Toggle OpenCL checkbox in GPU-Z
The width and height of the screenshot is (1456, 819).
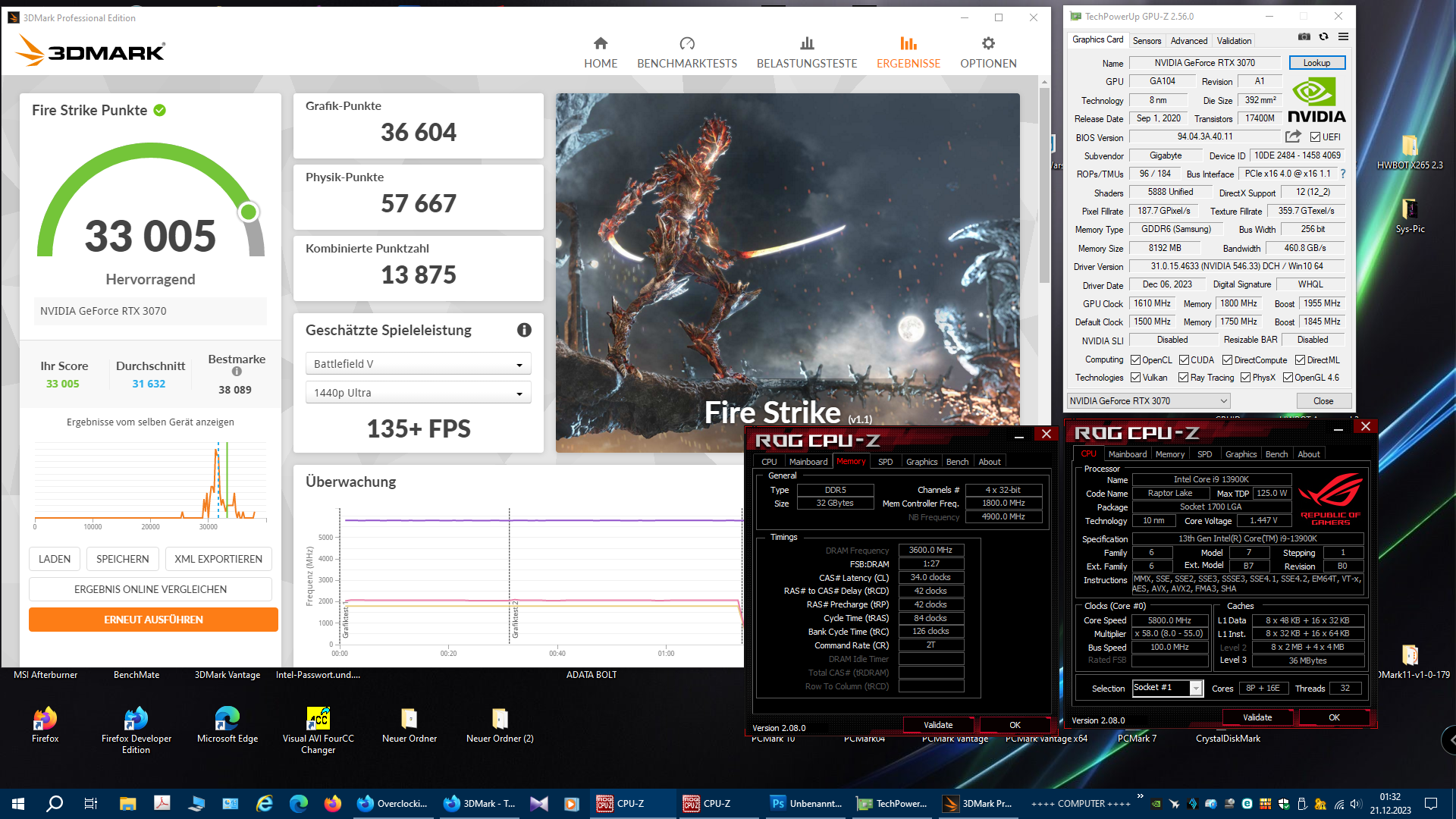click(1135, 360)
